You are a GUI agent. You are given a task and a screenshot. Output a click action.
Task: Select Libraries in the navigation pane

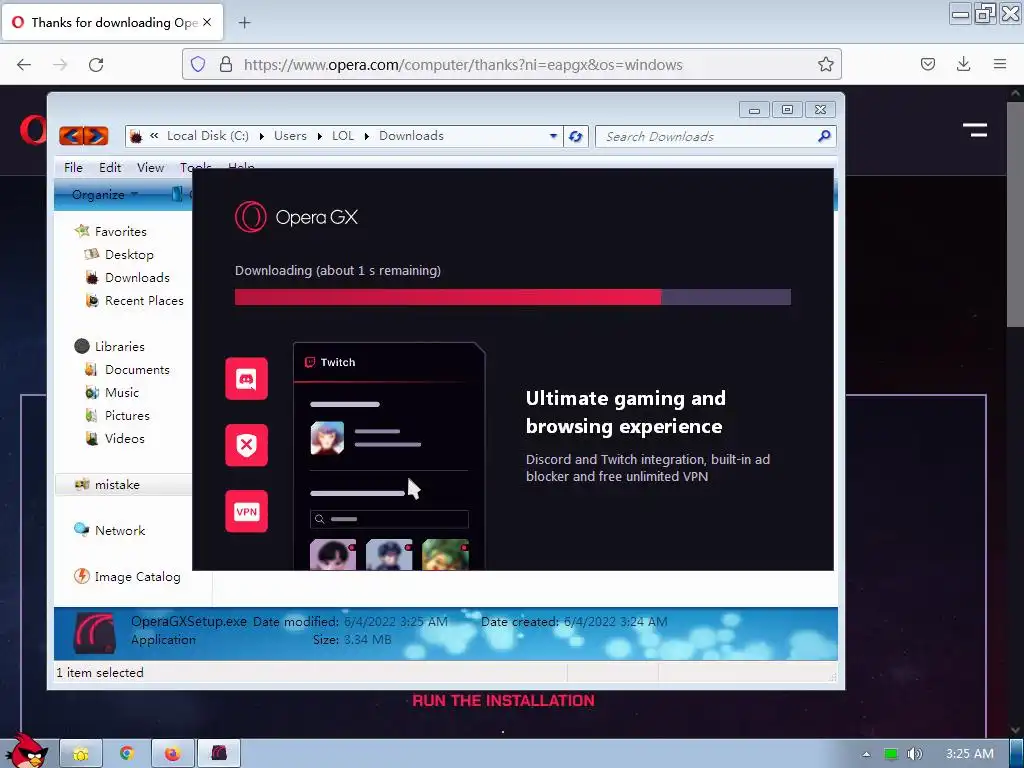click(x=120, y=347)
